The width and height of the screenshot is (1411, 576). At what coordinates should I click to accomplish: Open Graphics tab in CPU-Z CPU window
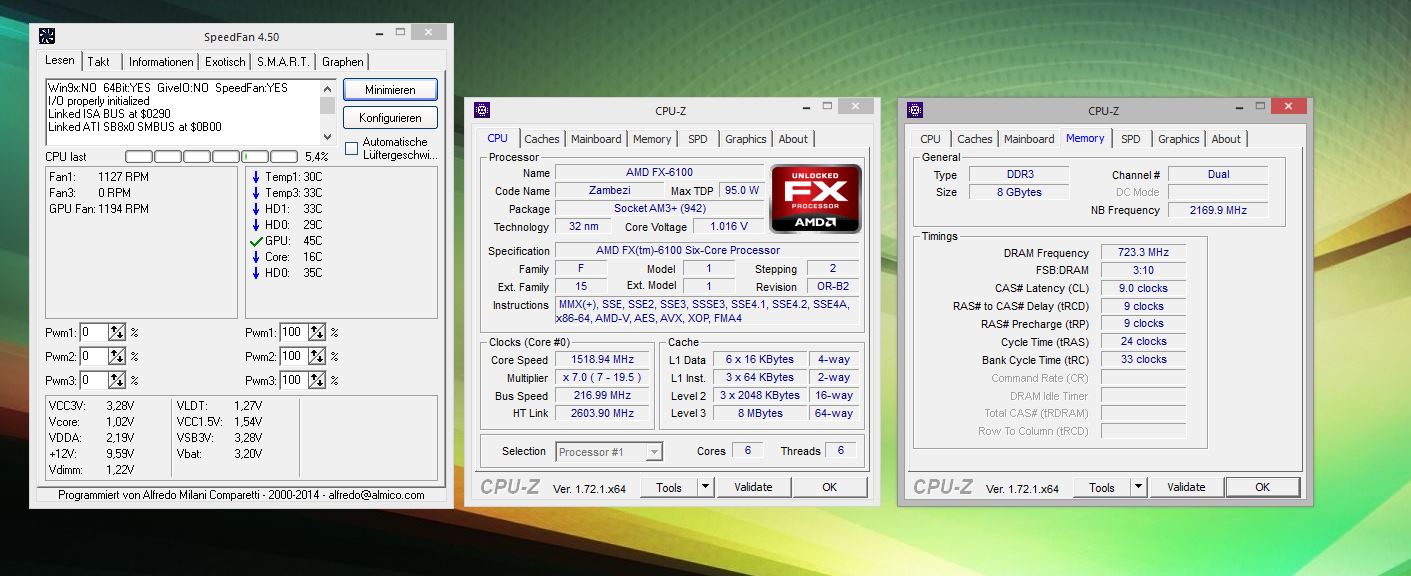coord(746,139)
